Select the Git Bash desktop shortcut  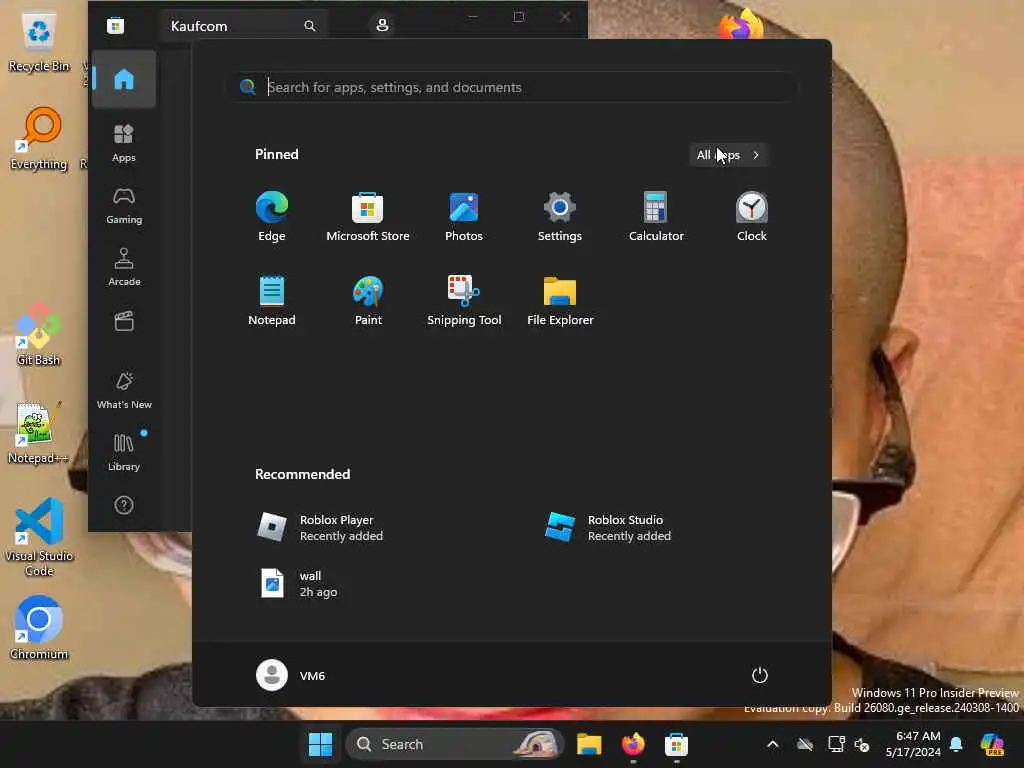pos(39,334)
